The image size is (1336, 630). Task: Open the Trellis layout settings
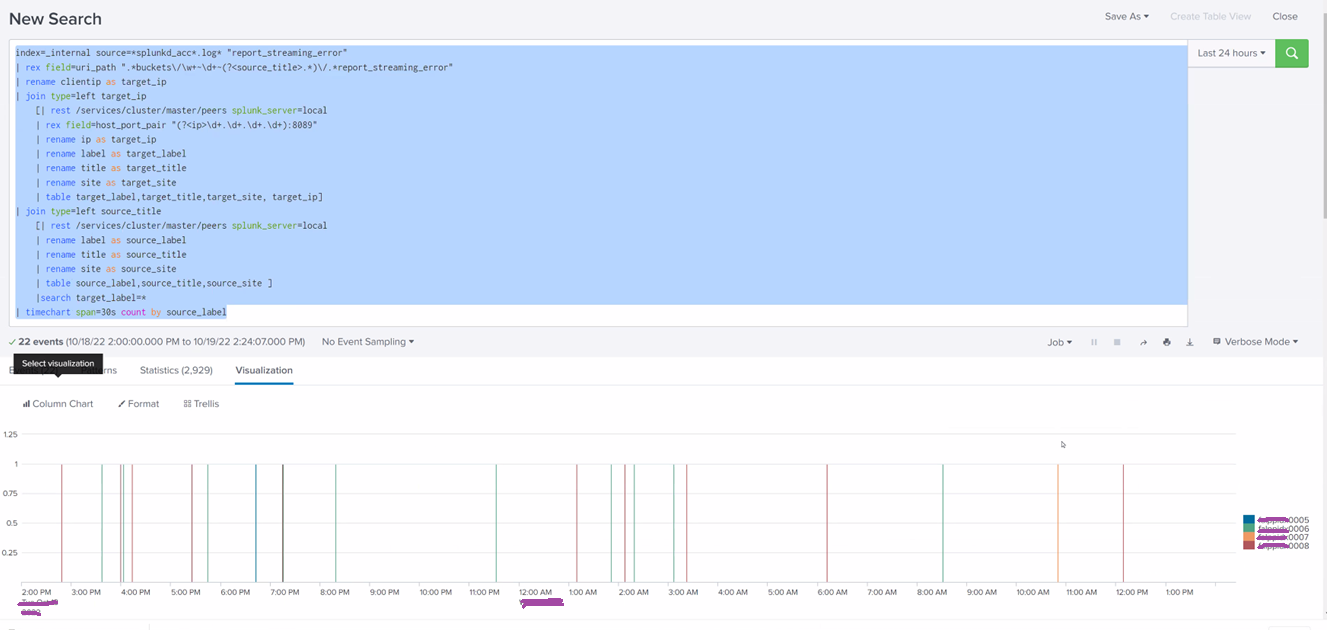coord(201,404)
